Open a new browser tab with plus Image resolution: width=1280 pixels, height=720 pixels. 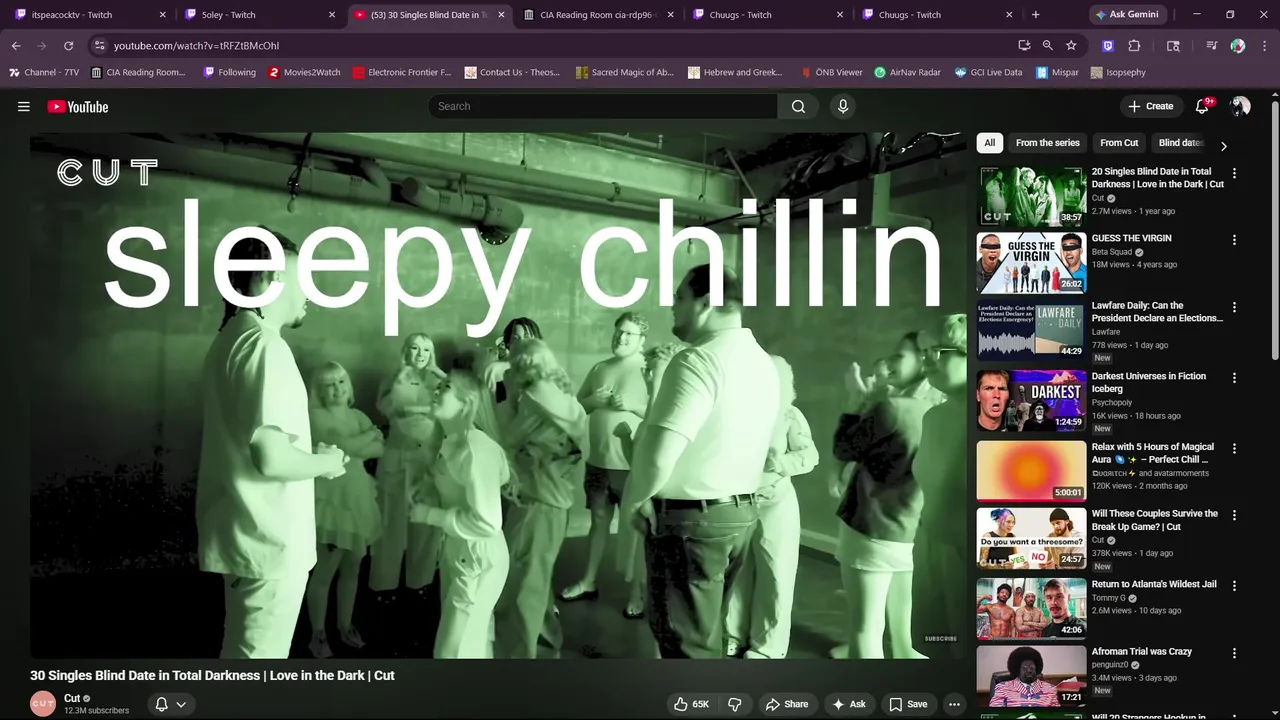(1035, 15)
